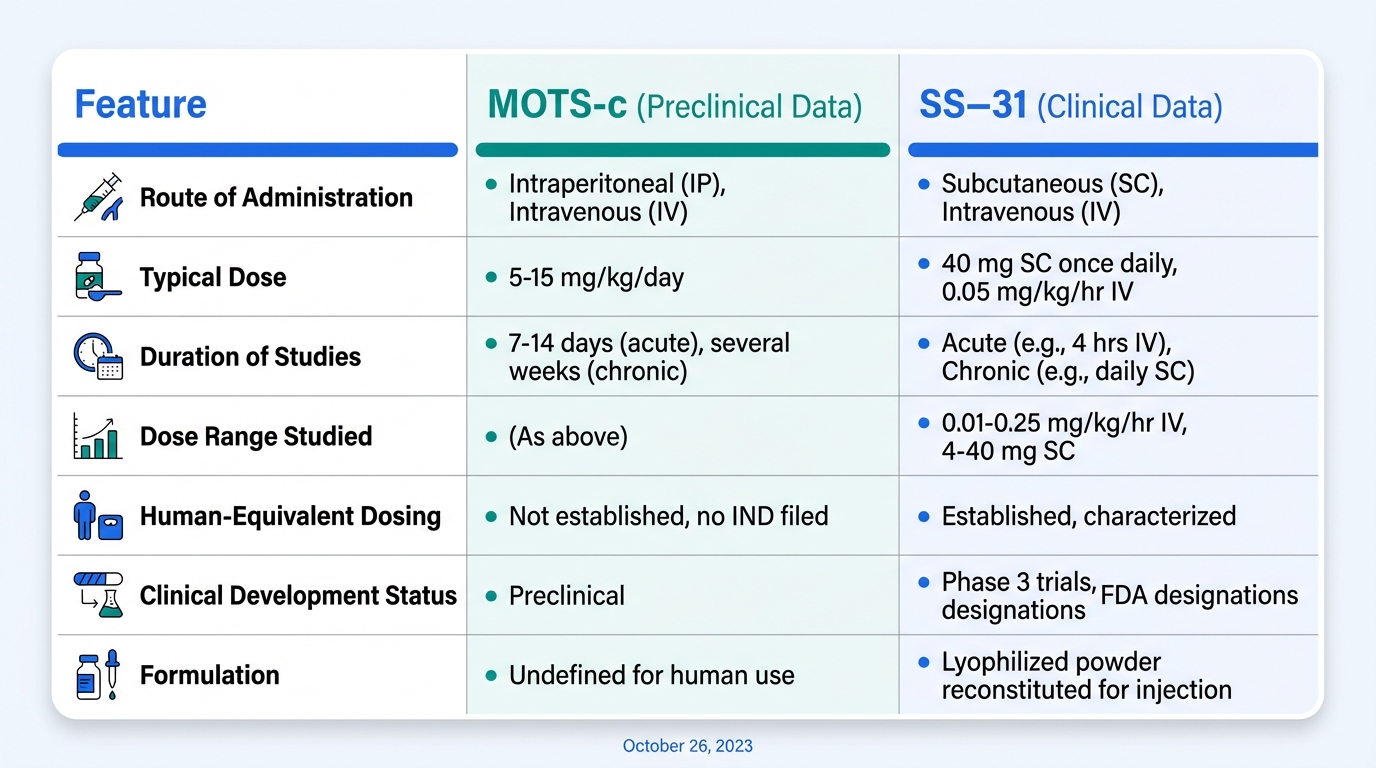Click the pill bottle icon for Typical Dose
1376x768 pixels.
point(97,277)
